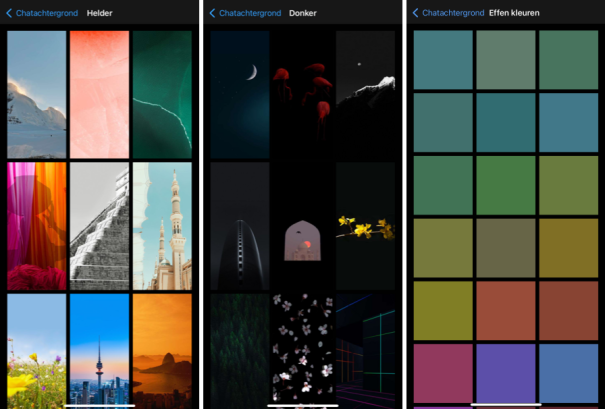This screenshot has width=605, height=409.
Task: Choose the terracotta swatch beside yellow-olive
Action: 506,311
